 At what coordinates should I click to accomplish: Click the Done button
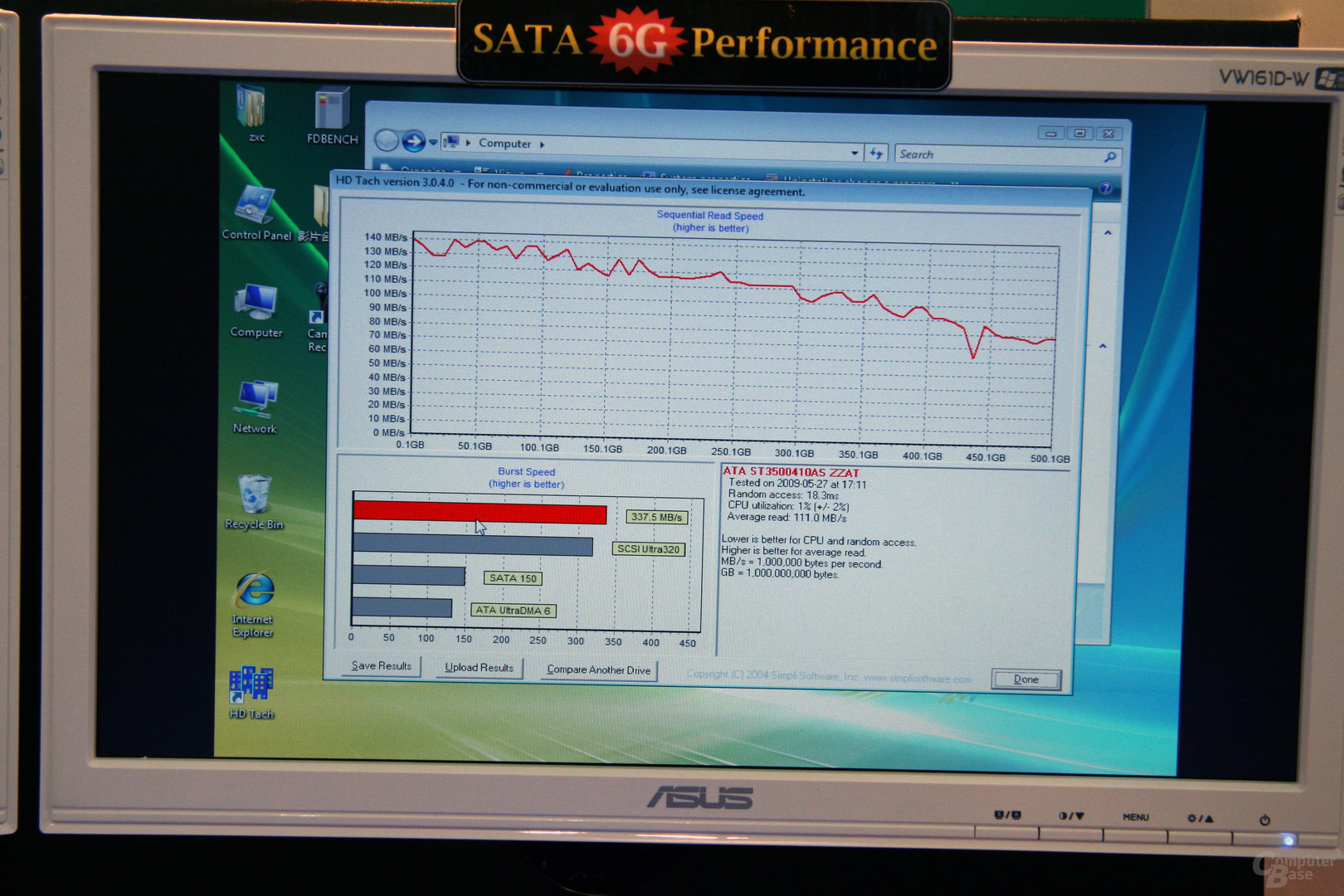click(x=1026, y=679)
